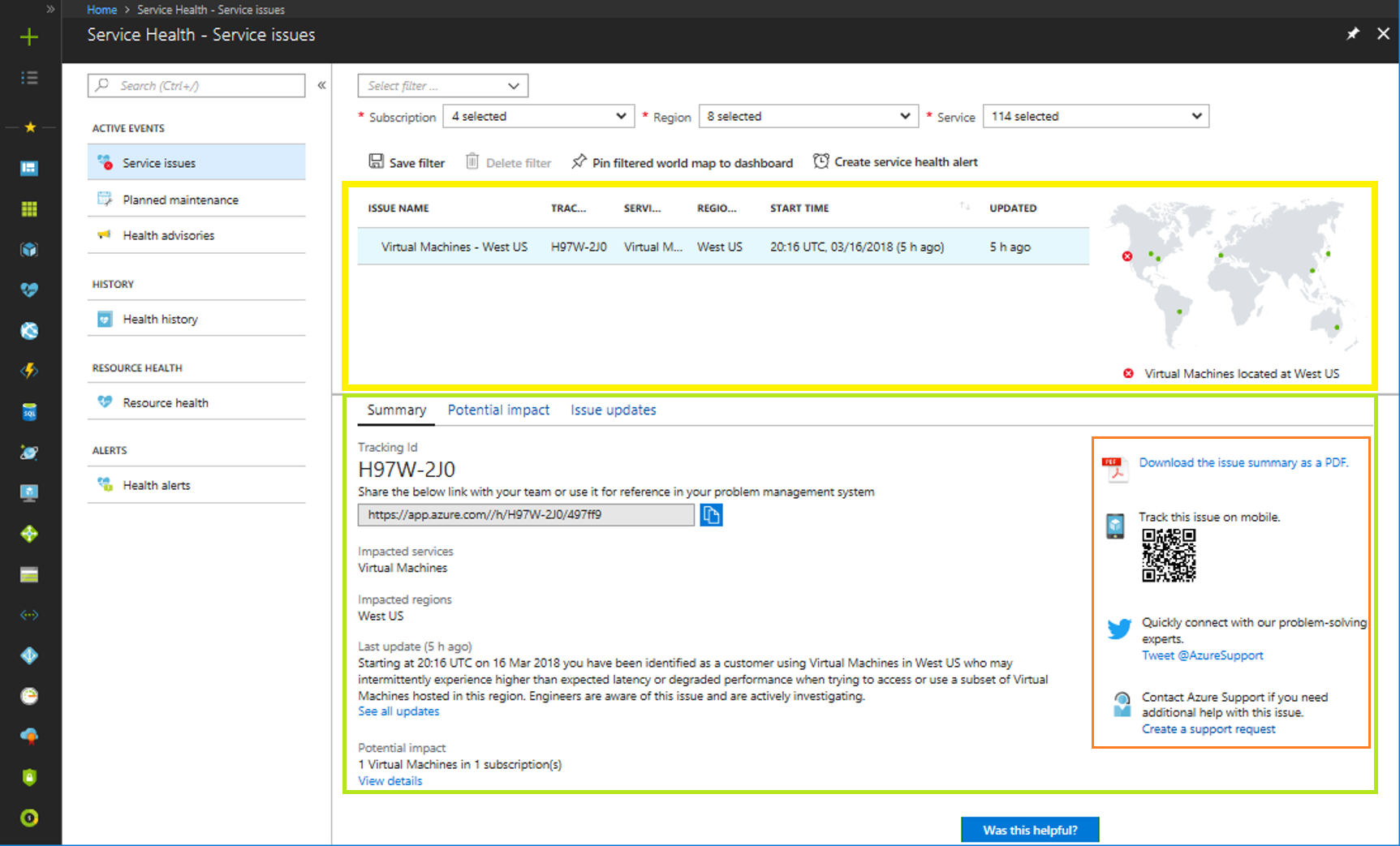Open the green circle Cost Management icon

(29, 818)
